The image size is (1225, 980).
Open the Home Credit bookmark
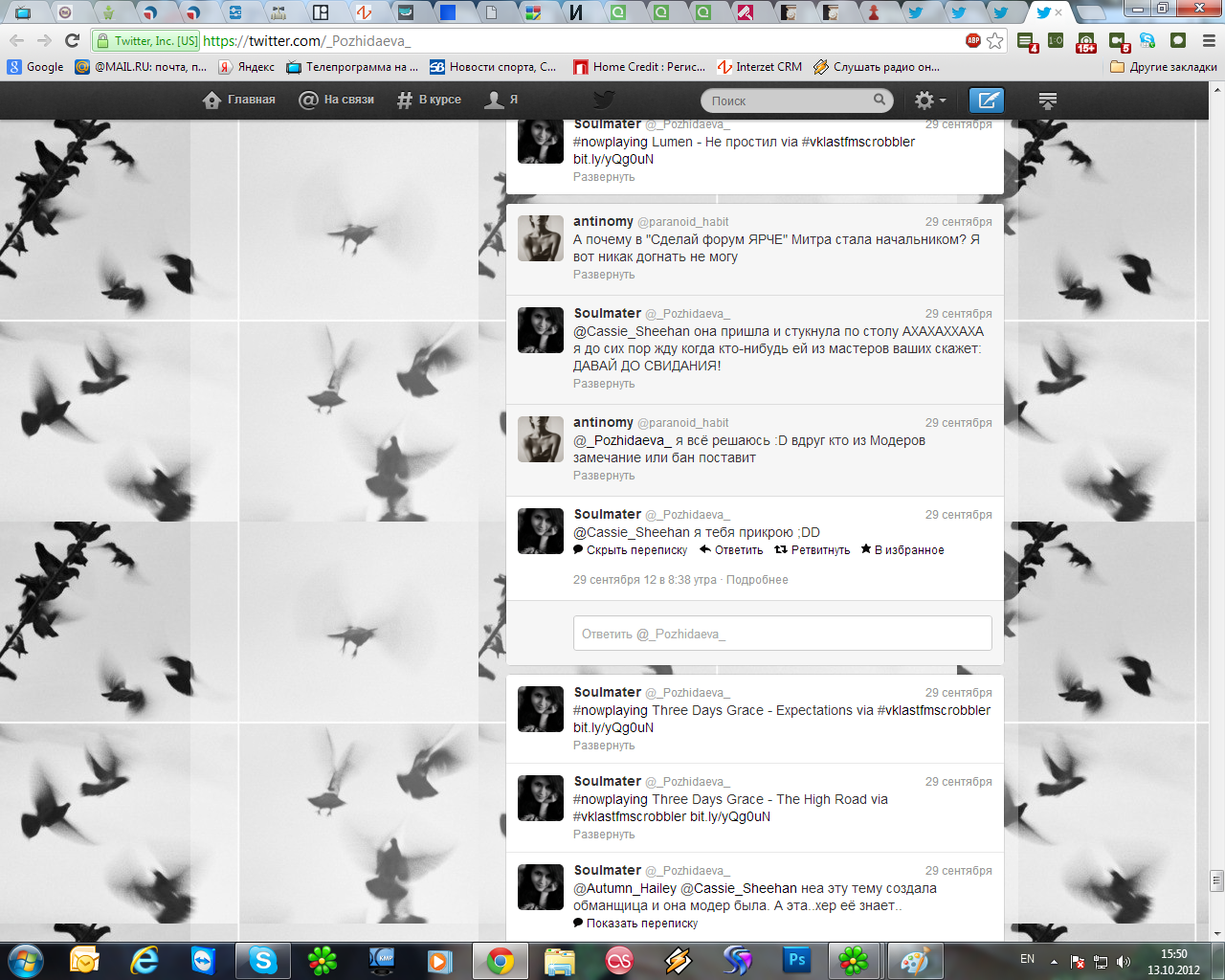[639, 67]
